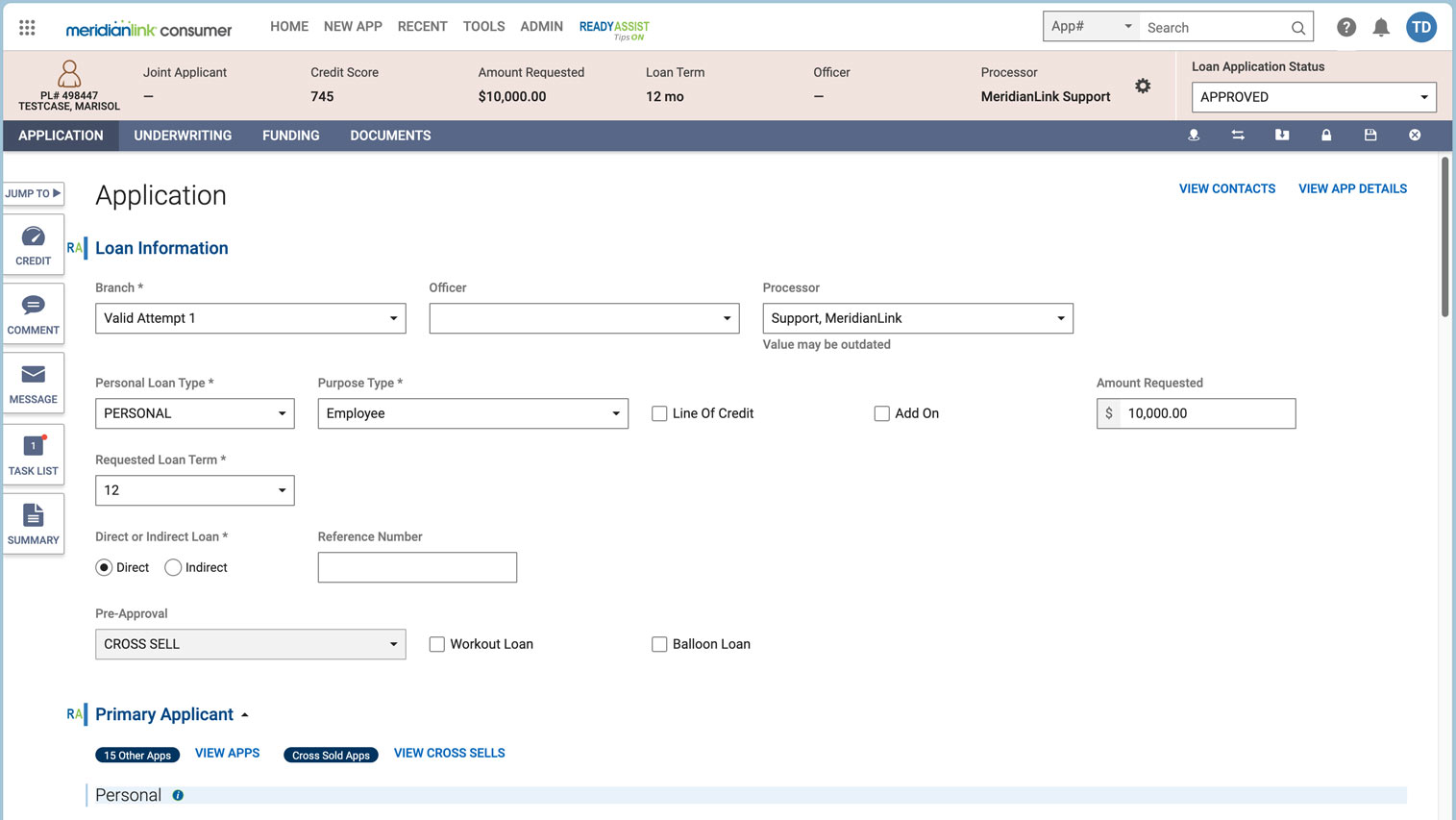Select the Indirect radio button
The image size is (1456, 820).
point(172,567)
